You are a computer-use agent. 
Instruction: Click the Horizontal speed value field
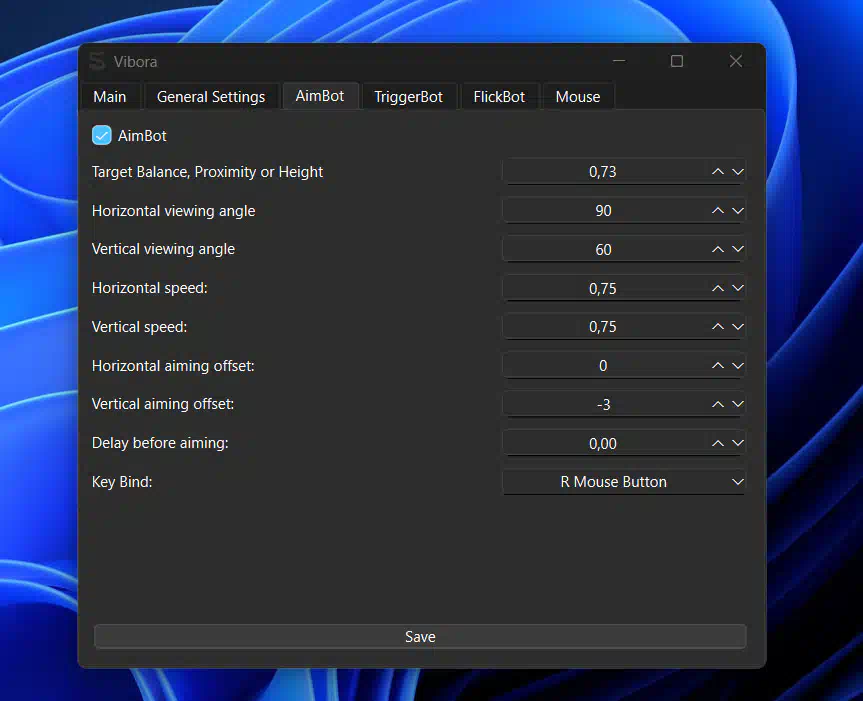603,289
